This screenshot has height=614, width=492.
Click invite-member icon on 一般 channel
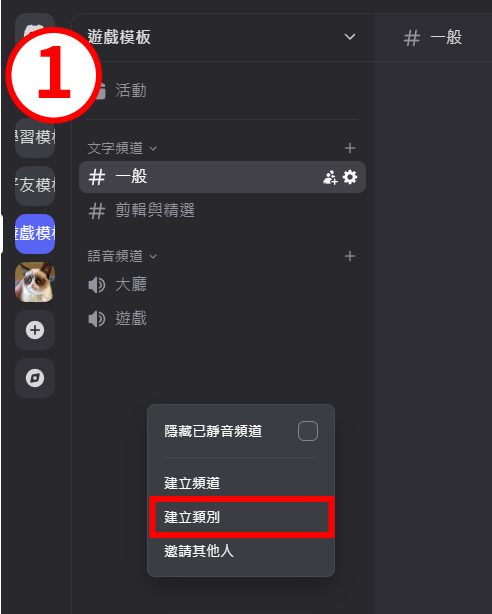click(x=330, y=177)
